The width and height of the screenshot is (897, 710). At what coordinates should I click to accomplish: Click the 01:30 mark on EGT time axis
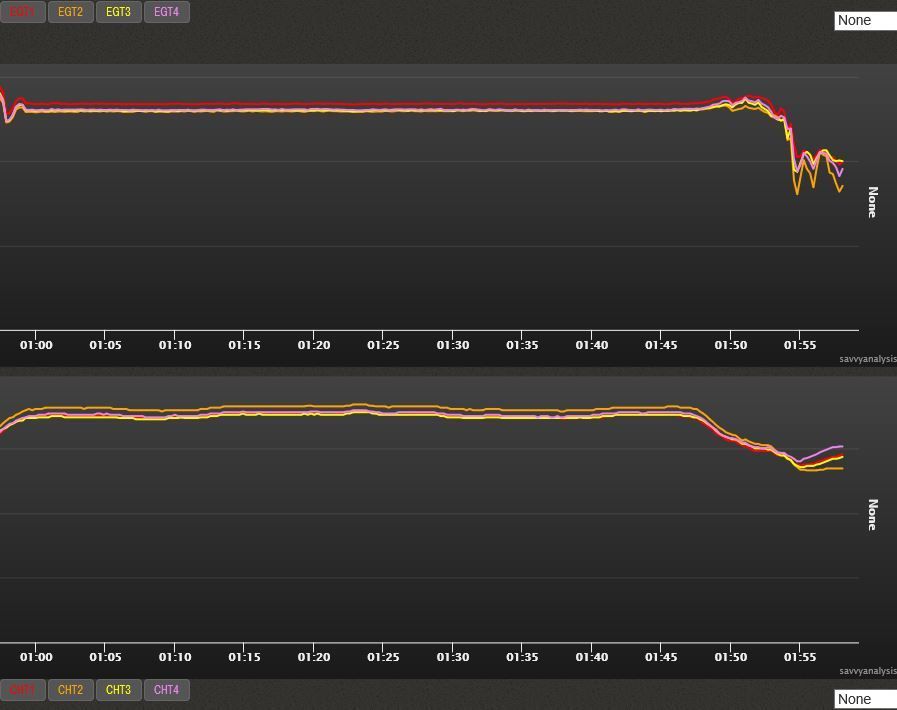tap(452, 345)
